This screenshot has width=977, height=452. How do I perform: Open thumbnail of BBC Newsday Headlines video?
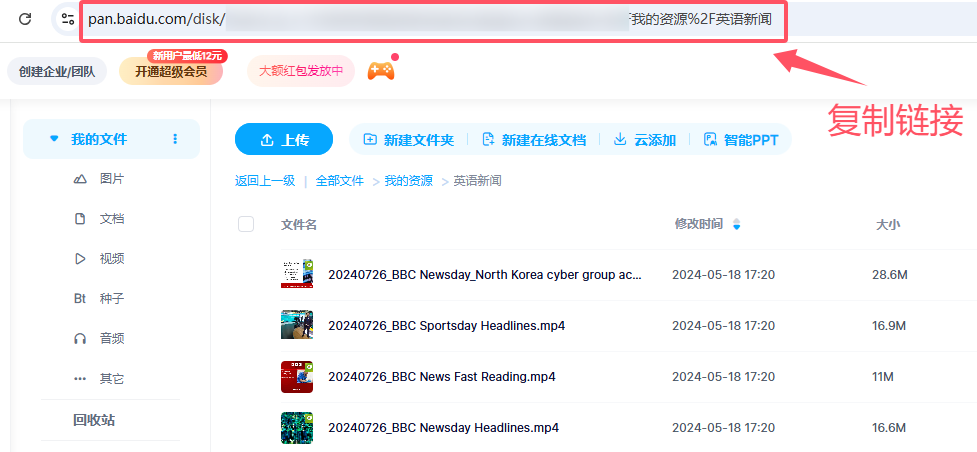[297, 428]
